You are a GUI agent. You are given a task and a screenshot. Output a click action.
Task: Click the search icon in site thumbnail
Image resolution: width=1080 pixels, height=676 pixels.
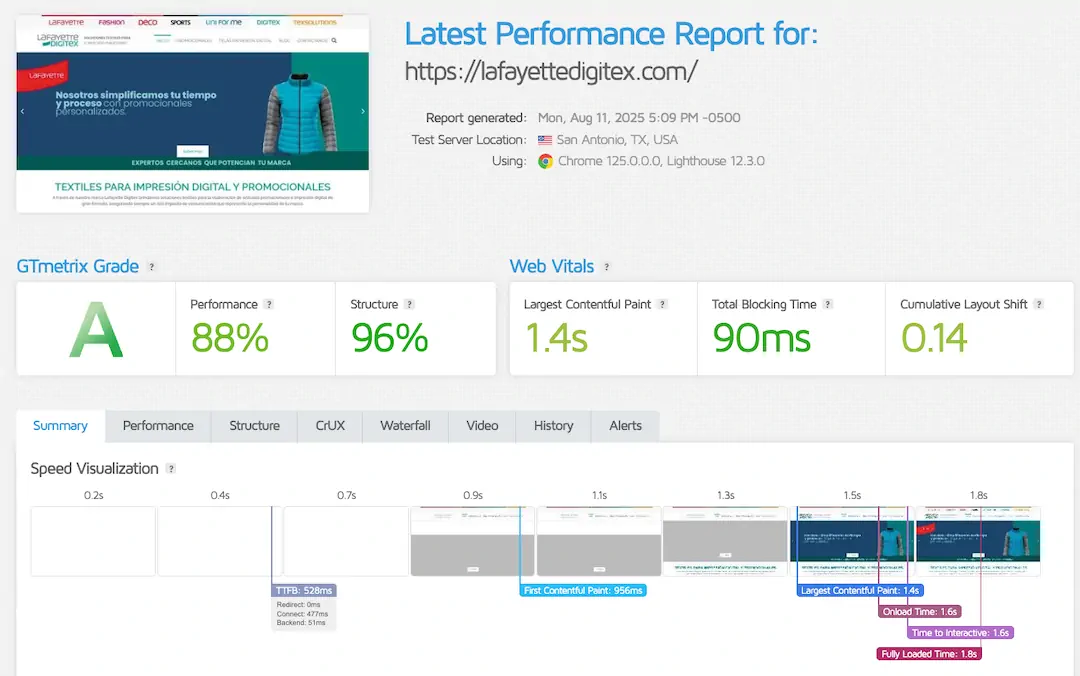tap(334, 41)
